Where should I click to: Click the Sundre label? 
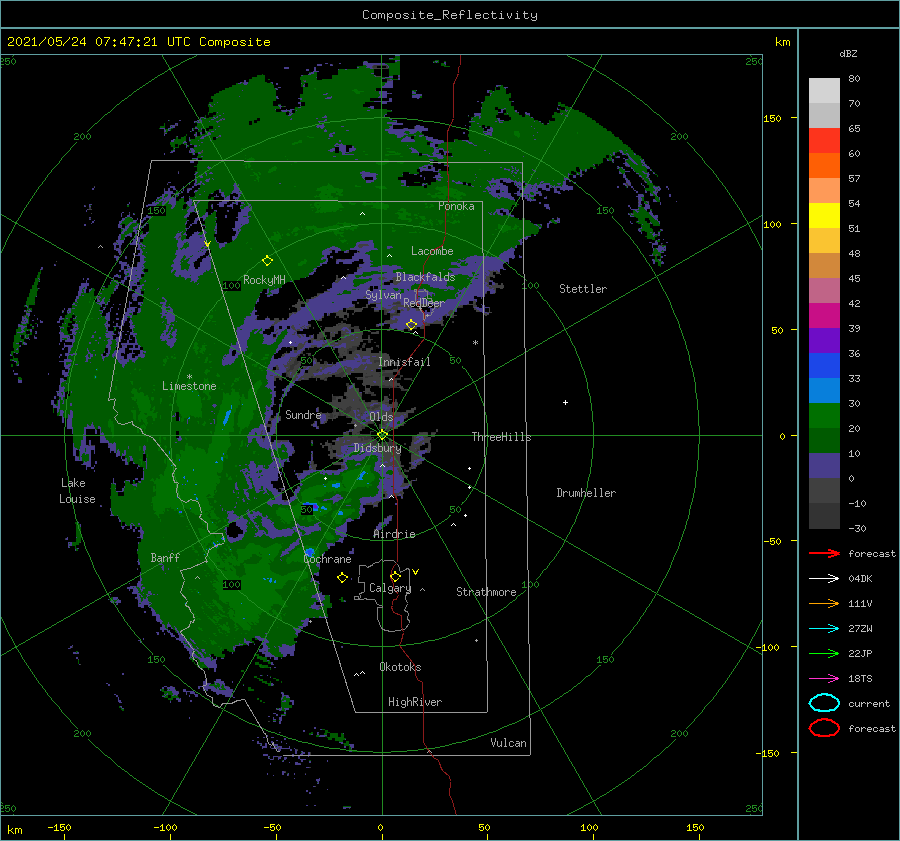tap(303, 414)
